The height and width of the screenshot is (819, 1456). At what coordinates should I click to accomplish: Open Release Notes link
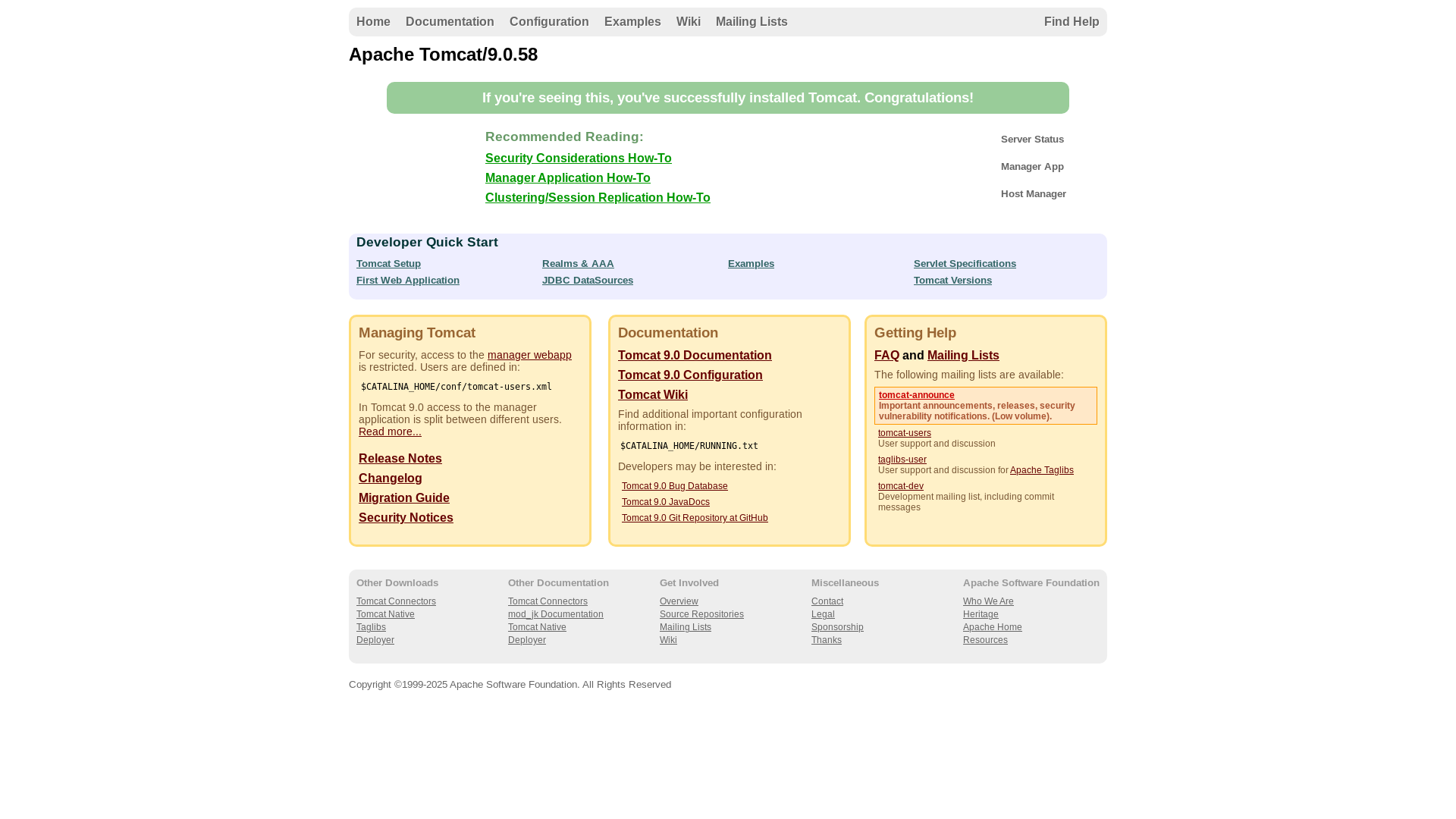[400, 459]
